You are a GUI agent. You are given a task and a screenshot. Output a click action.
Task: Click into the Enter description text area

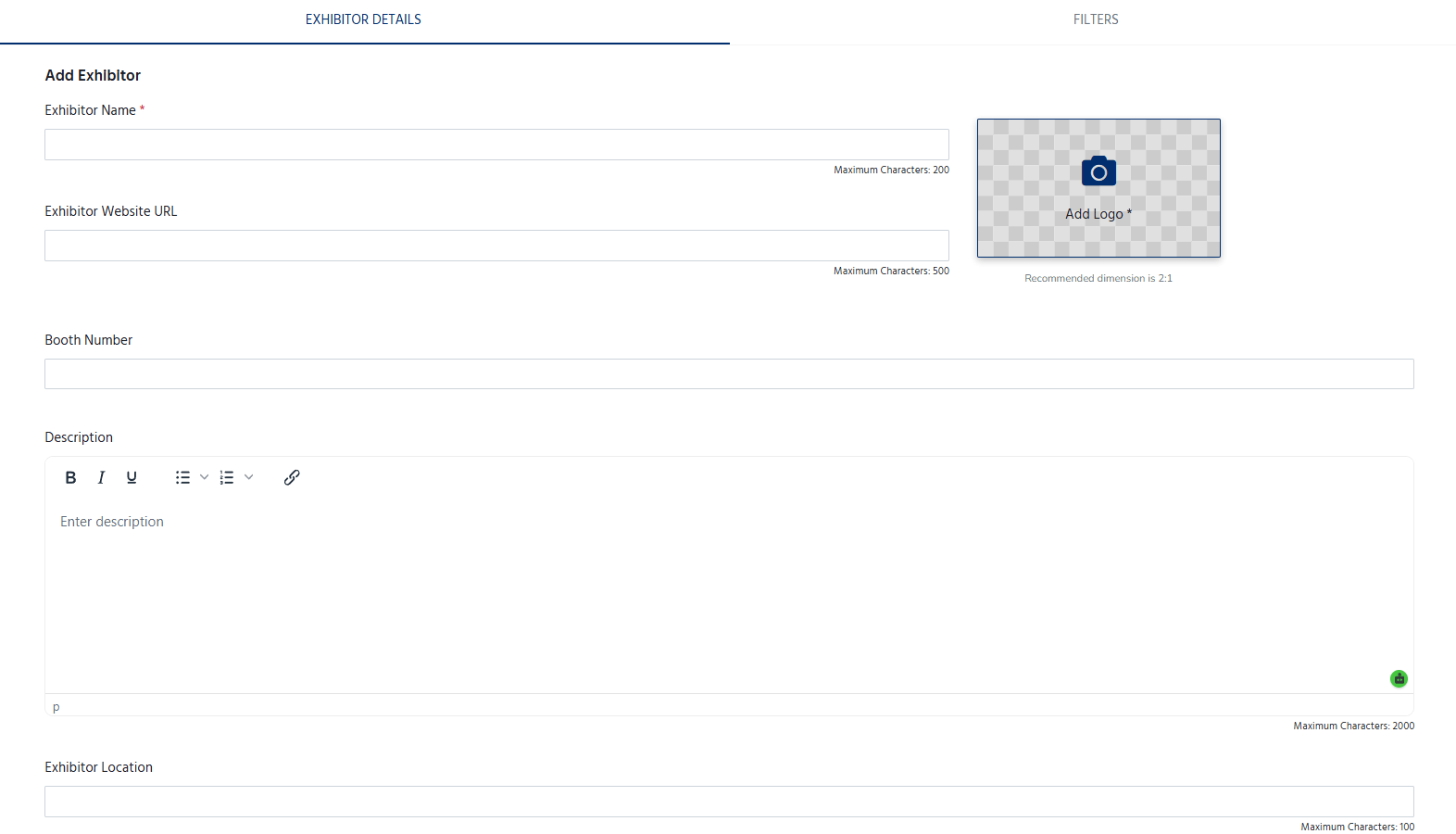[729, 596]
